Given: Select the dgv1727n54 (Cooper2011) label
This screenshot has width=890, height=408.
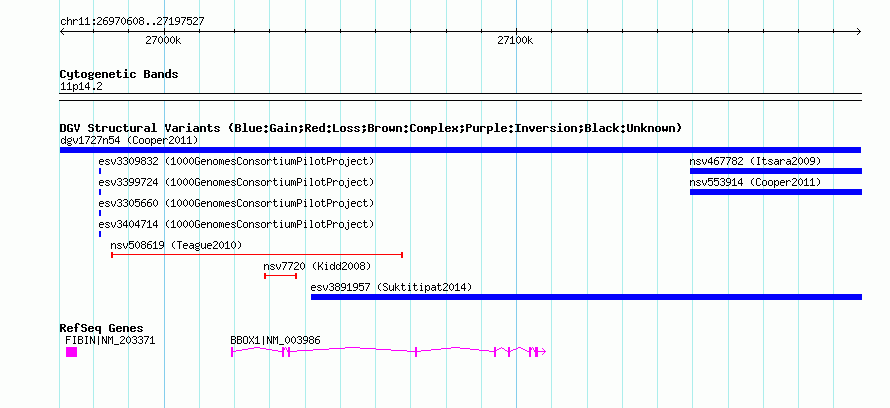Looking at the screenshot, I should [x=129, y=140].
